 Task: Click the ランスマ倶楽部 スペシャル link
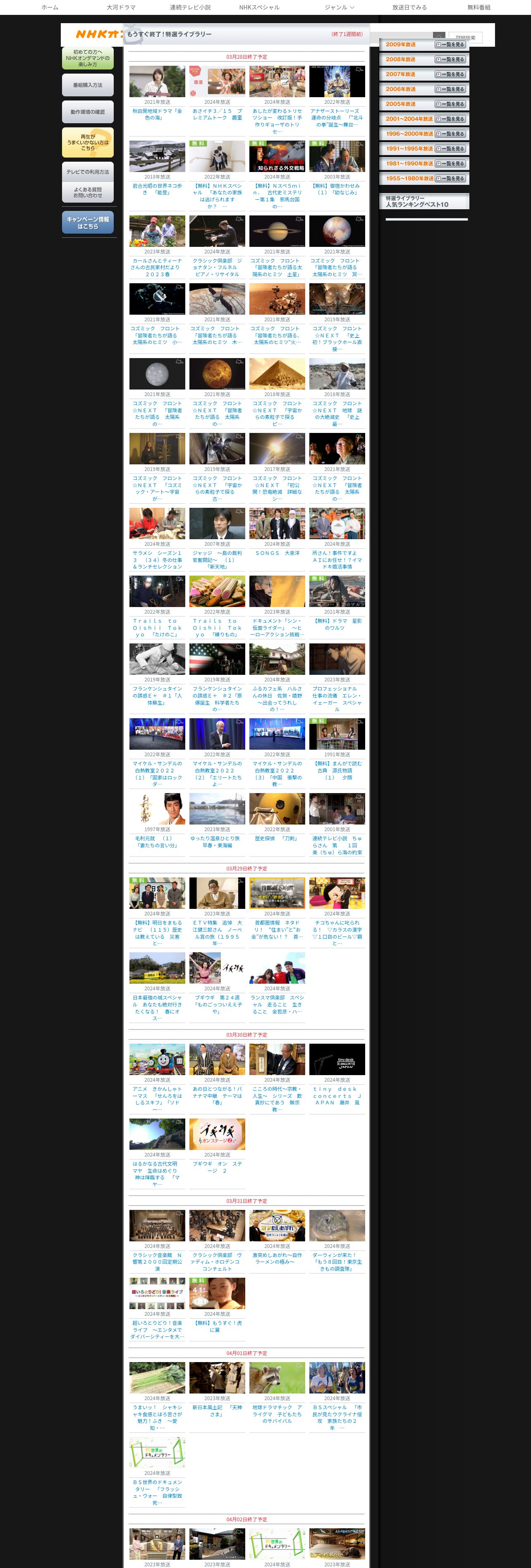pos(277,1004)
